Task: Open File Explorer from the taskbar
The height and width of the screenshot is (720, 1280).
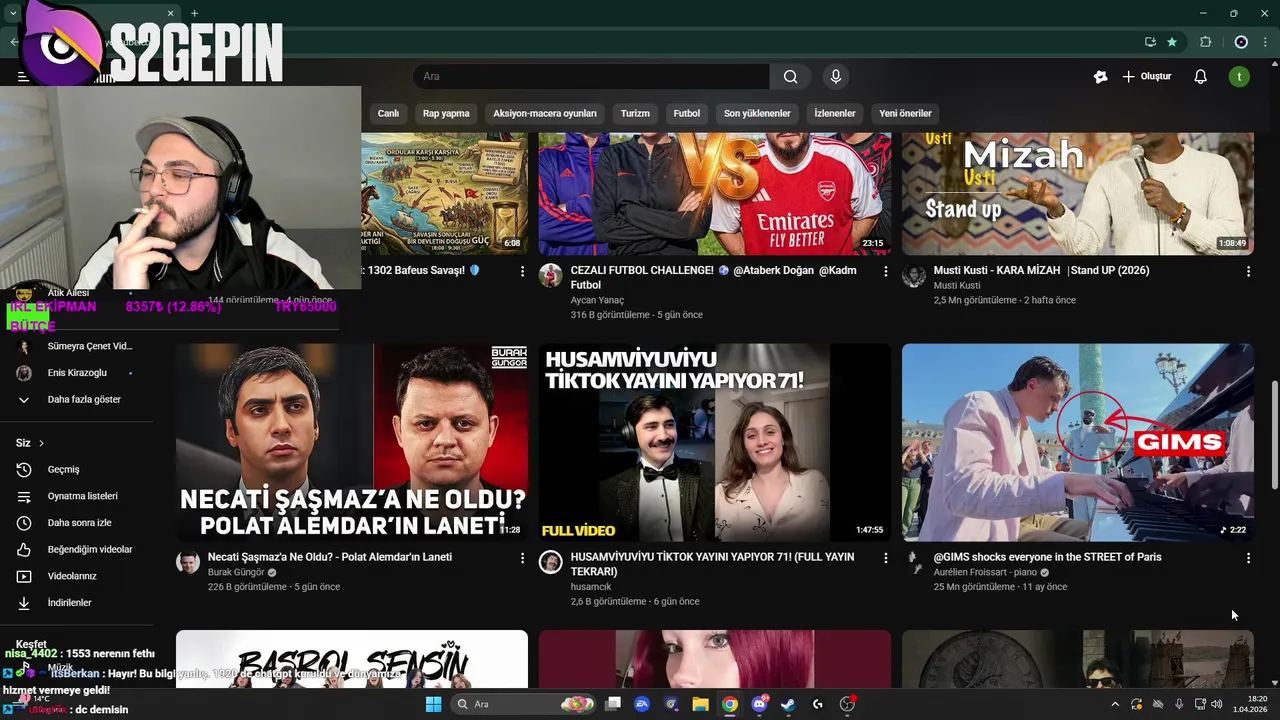Action: click(700, 704)
